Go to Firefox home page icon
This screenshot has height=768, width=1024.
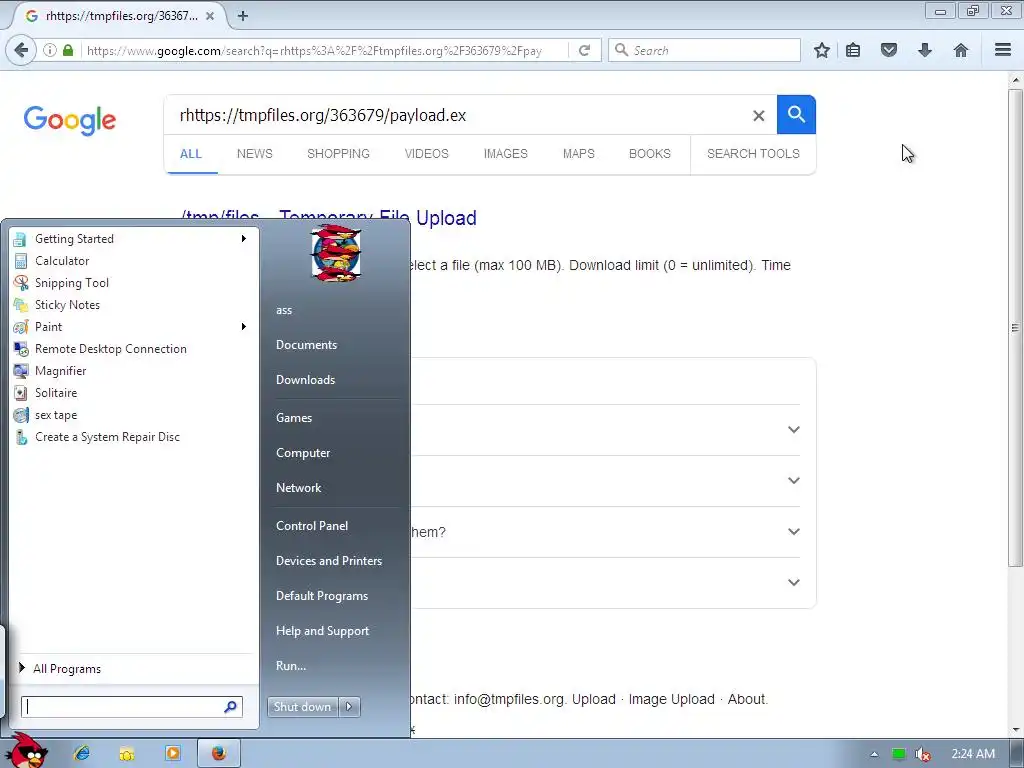pos(961,50)
